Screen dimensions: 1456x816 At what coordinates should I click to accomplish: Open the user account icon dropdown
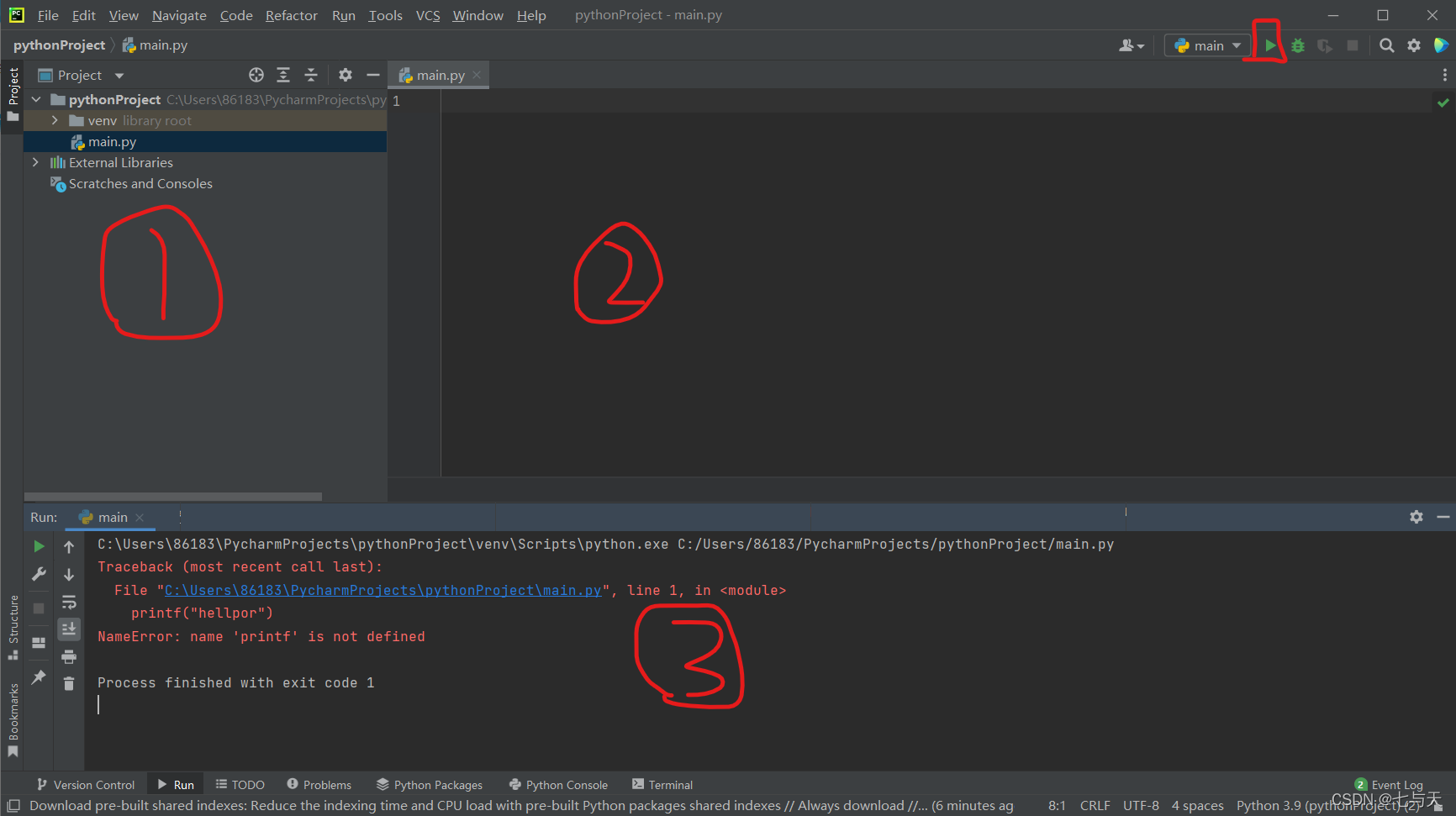pos(1132,45)
